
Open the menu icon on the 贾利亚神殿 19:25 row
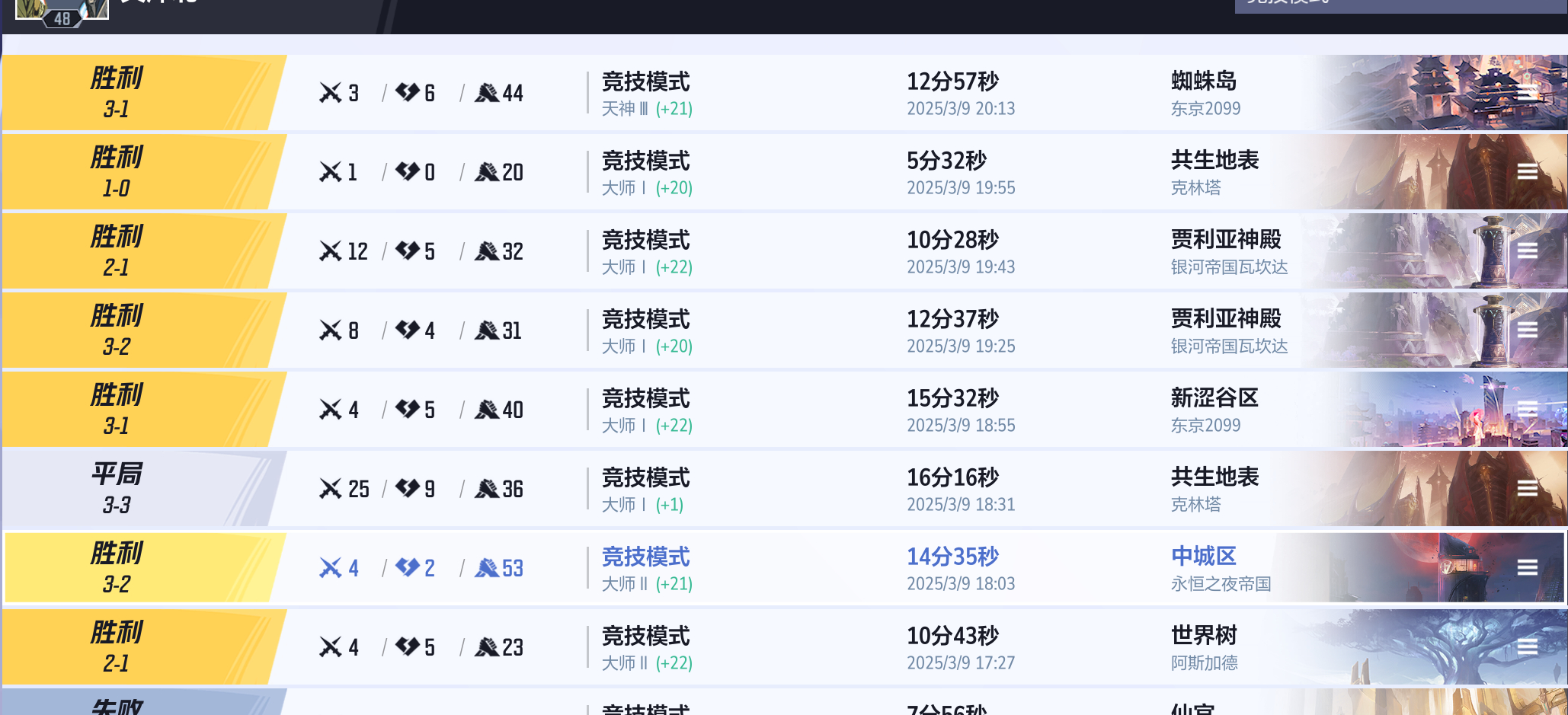(x=1527, y=330)
